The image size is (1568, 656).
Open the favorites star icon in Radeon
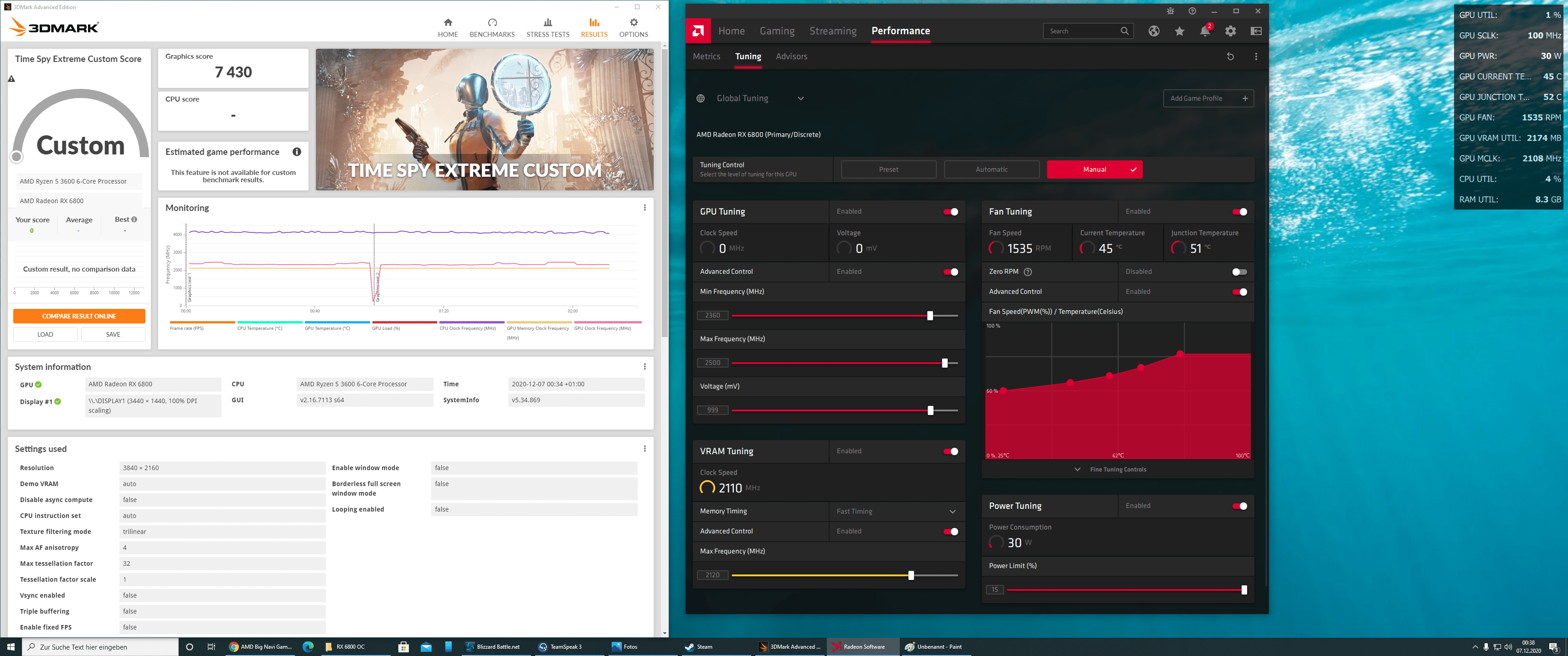(x=1179, y=31)
